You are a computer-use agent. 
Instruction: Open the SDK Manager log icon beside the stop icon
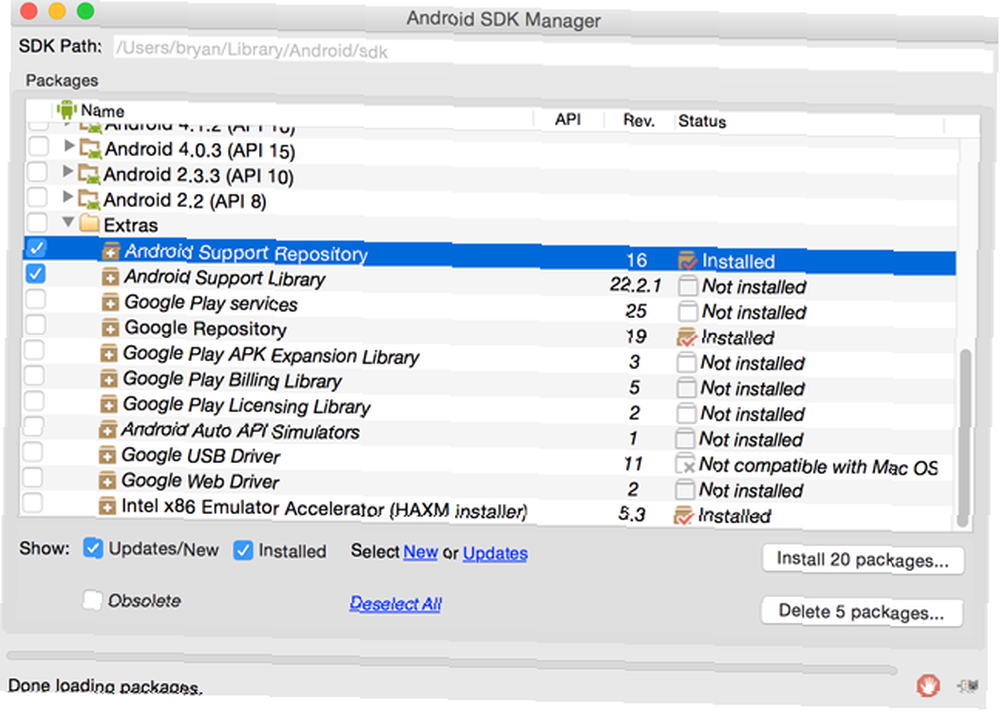[968, 686]
